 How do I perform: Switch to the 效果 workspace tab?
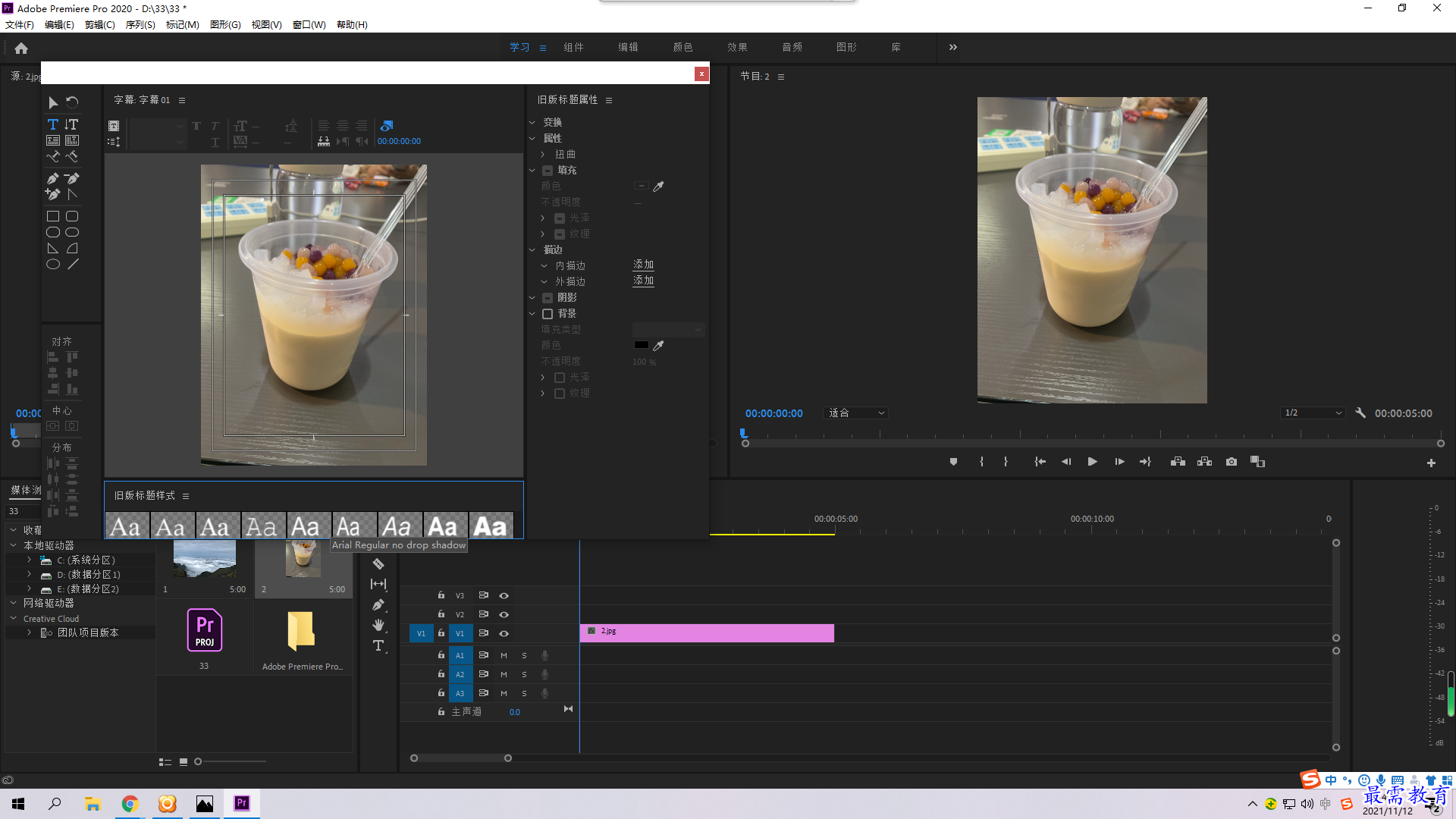pyautogui.click(x=737, y=47)
